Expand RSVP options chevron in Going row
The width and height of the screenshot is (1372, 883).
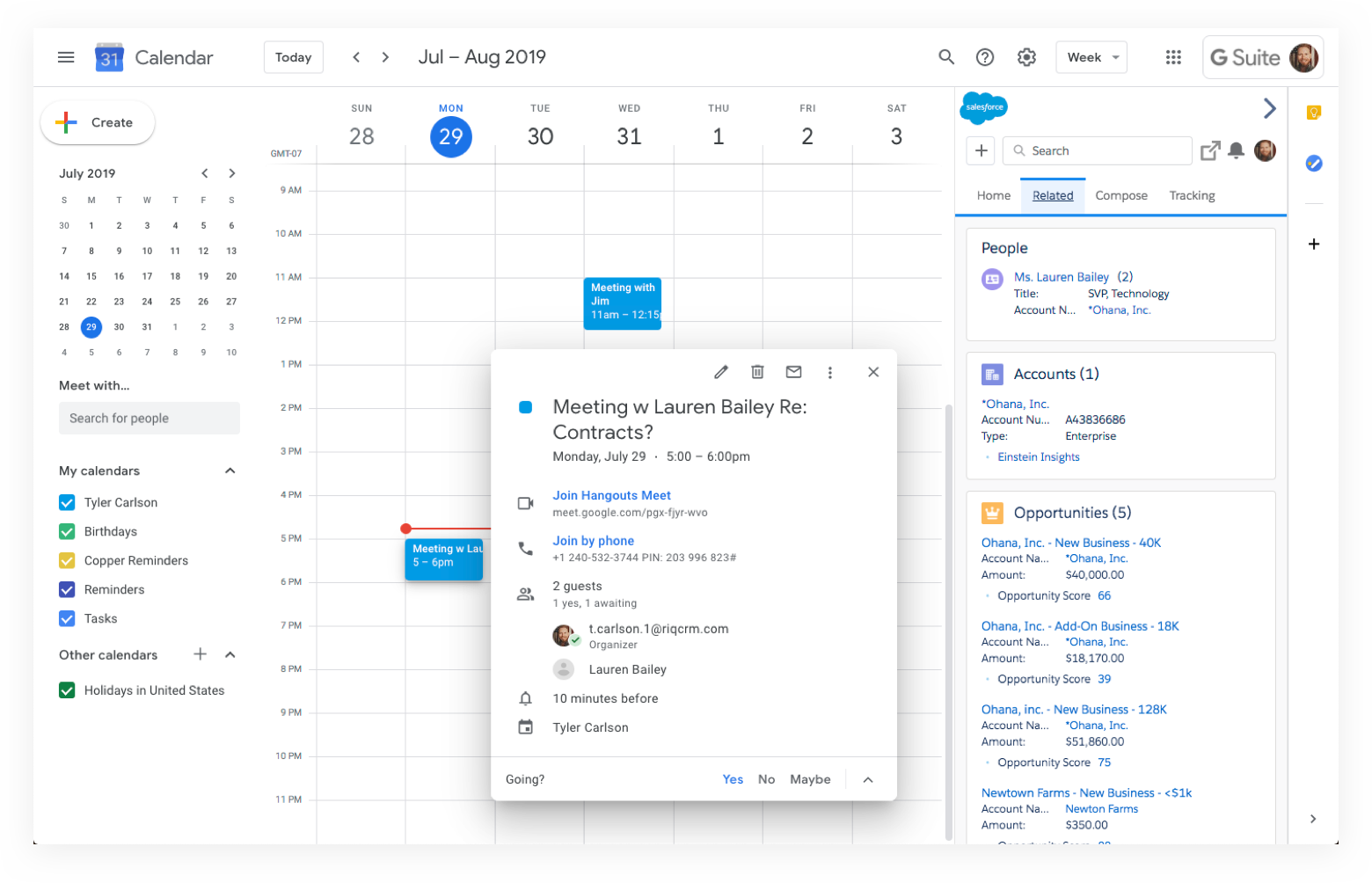868,779
